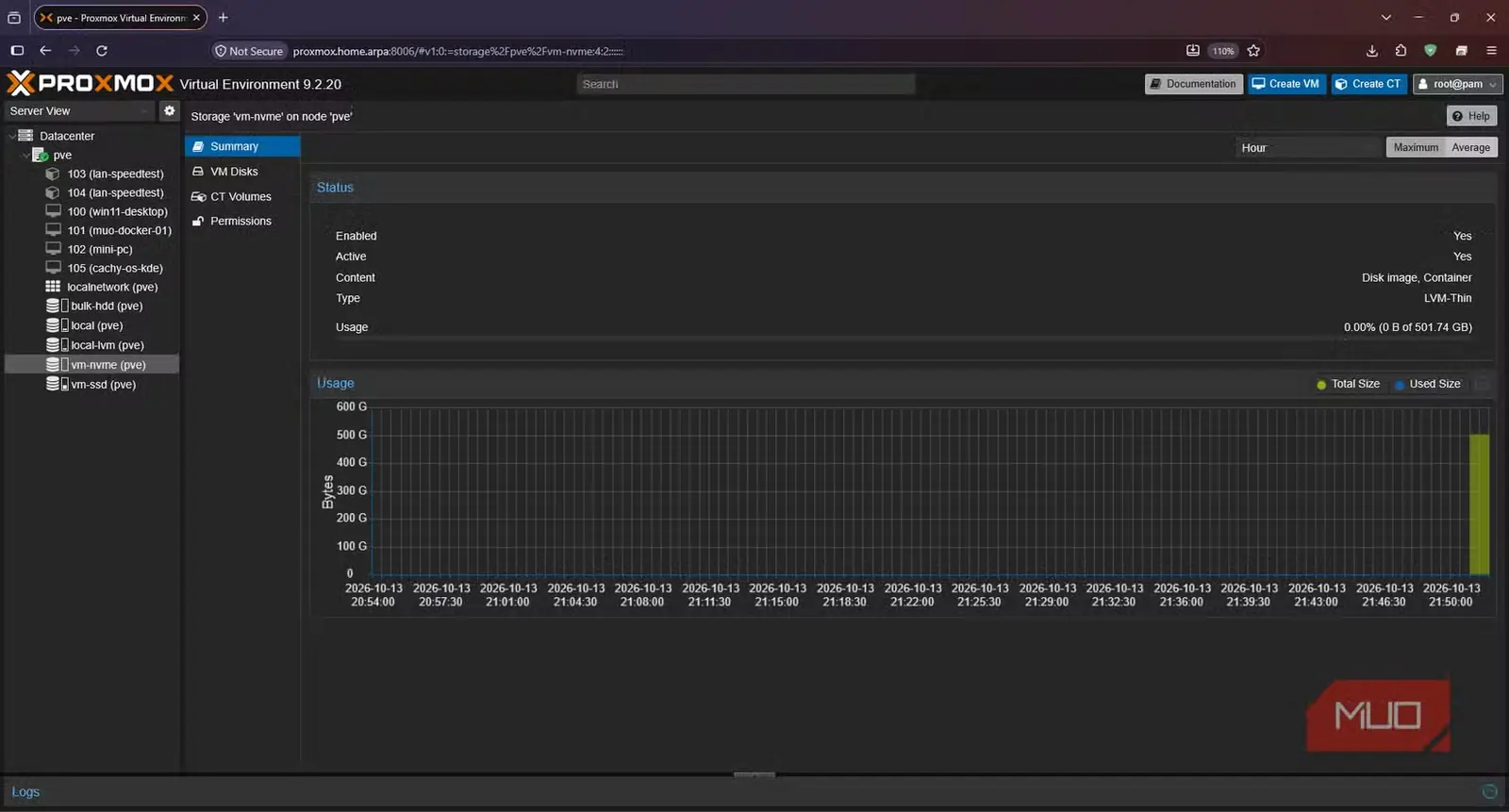Click the Create VM button
The height and width of the screenshot is (812, 1509).
[1285, 84]
